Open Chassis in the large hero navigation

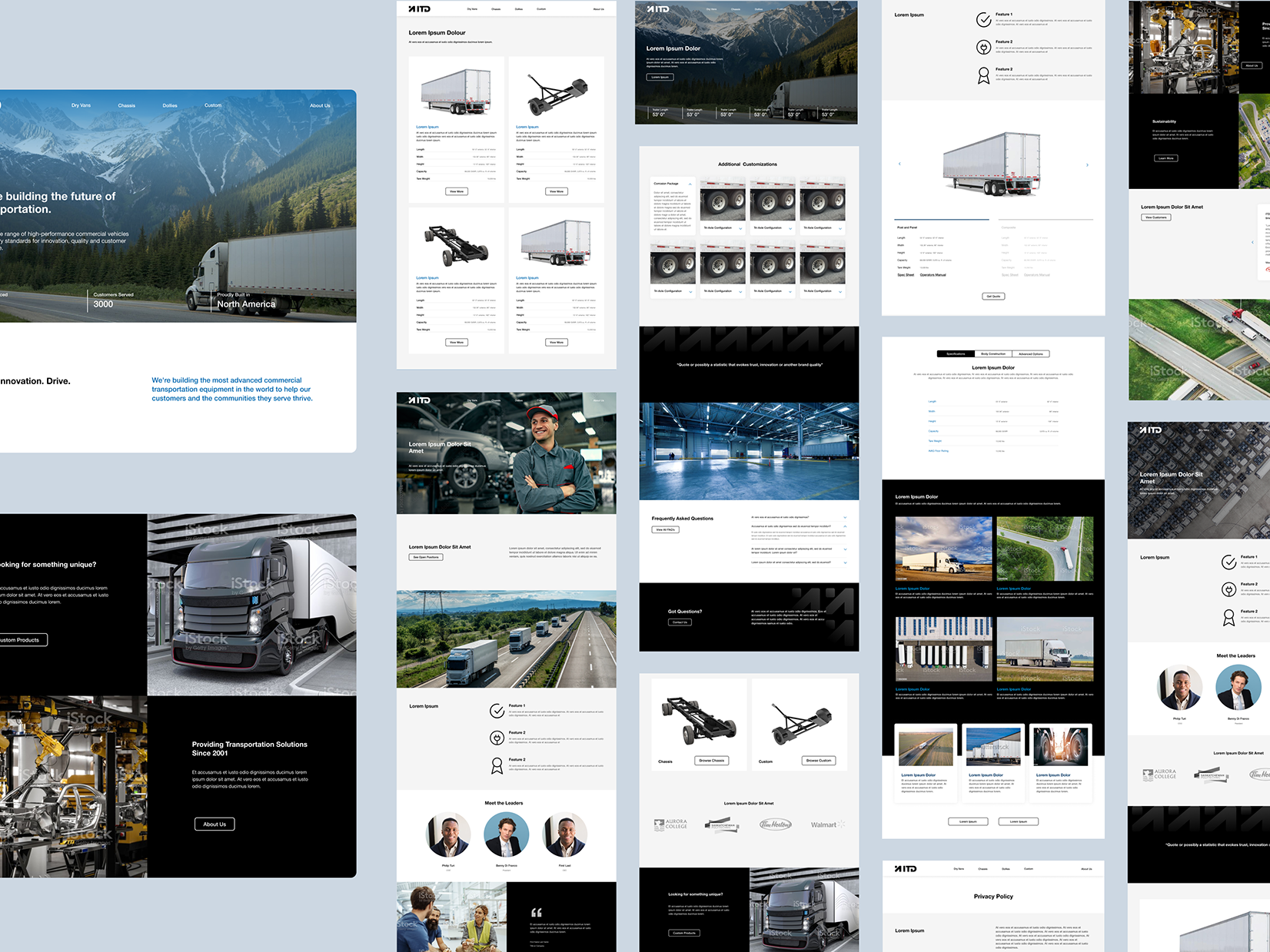[x=127, y=105]
